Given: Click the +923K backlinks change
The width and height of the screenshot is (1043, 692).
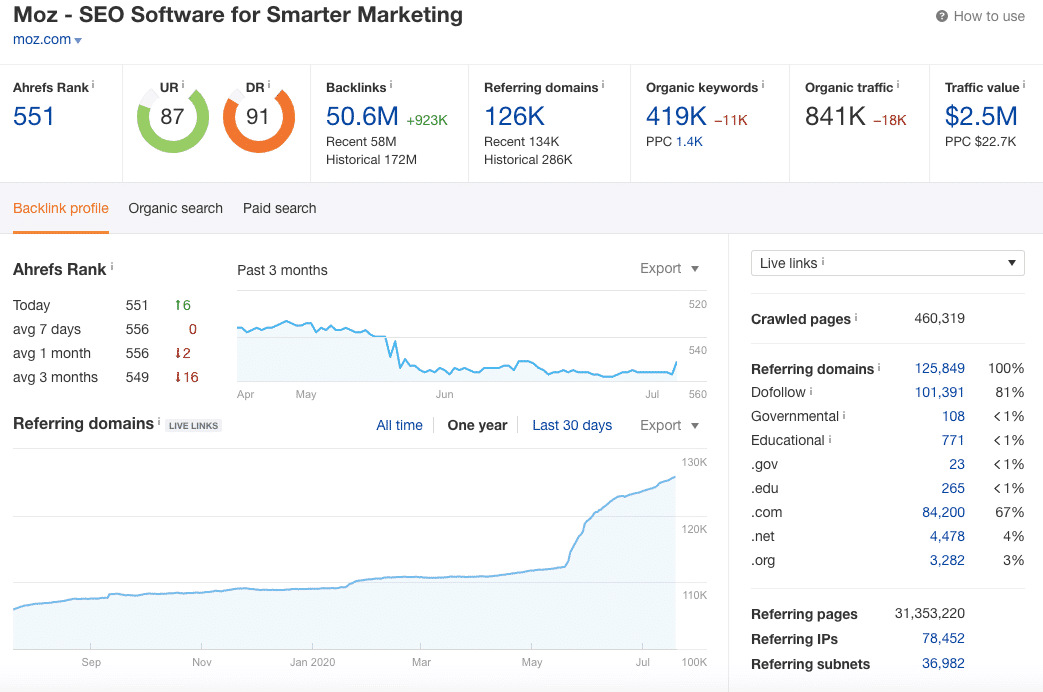Looking at the screenshot, I should click(x=427, y=120).
